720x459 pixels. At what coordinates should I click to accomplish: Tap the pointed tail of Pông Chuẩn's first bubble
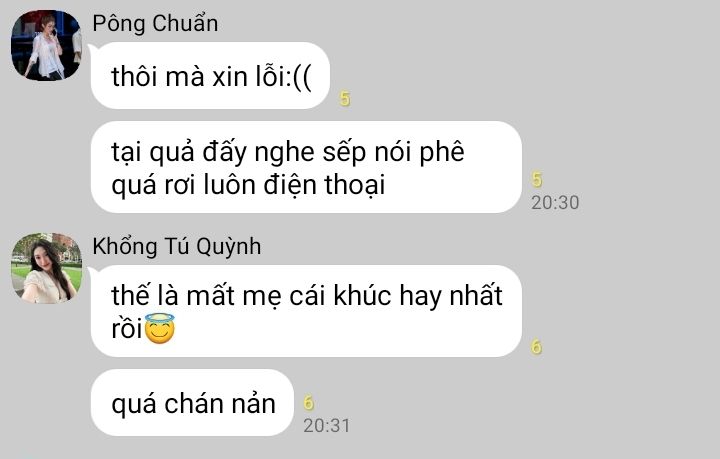point(92,50)
